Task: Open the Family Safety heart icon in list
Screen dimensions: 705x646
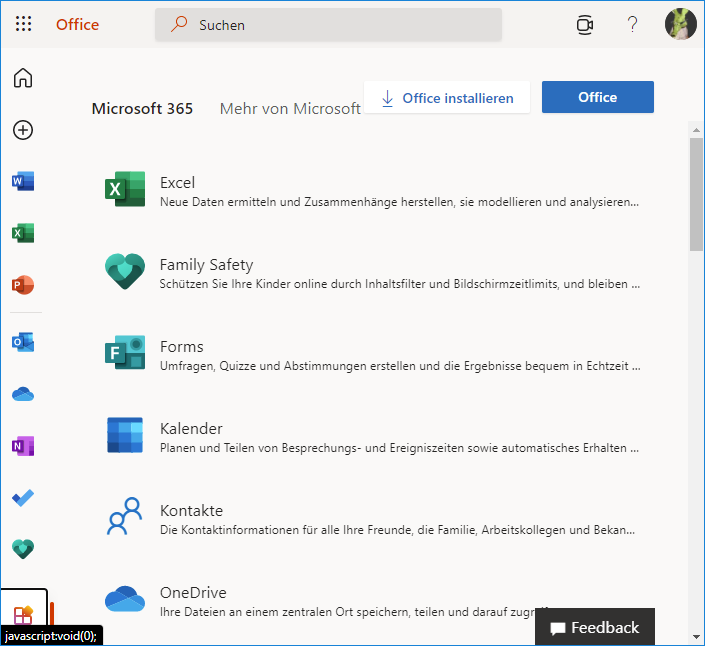Action: coord(125,271)
